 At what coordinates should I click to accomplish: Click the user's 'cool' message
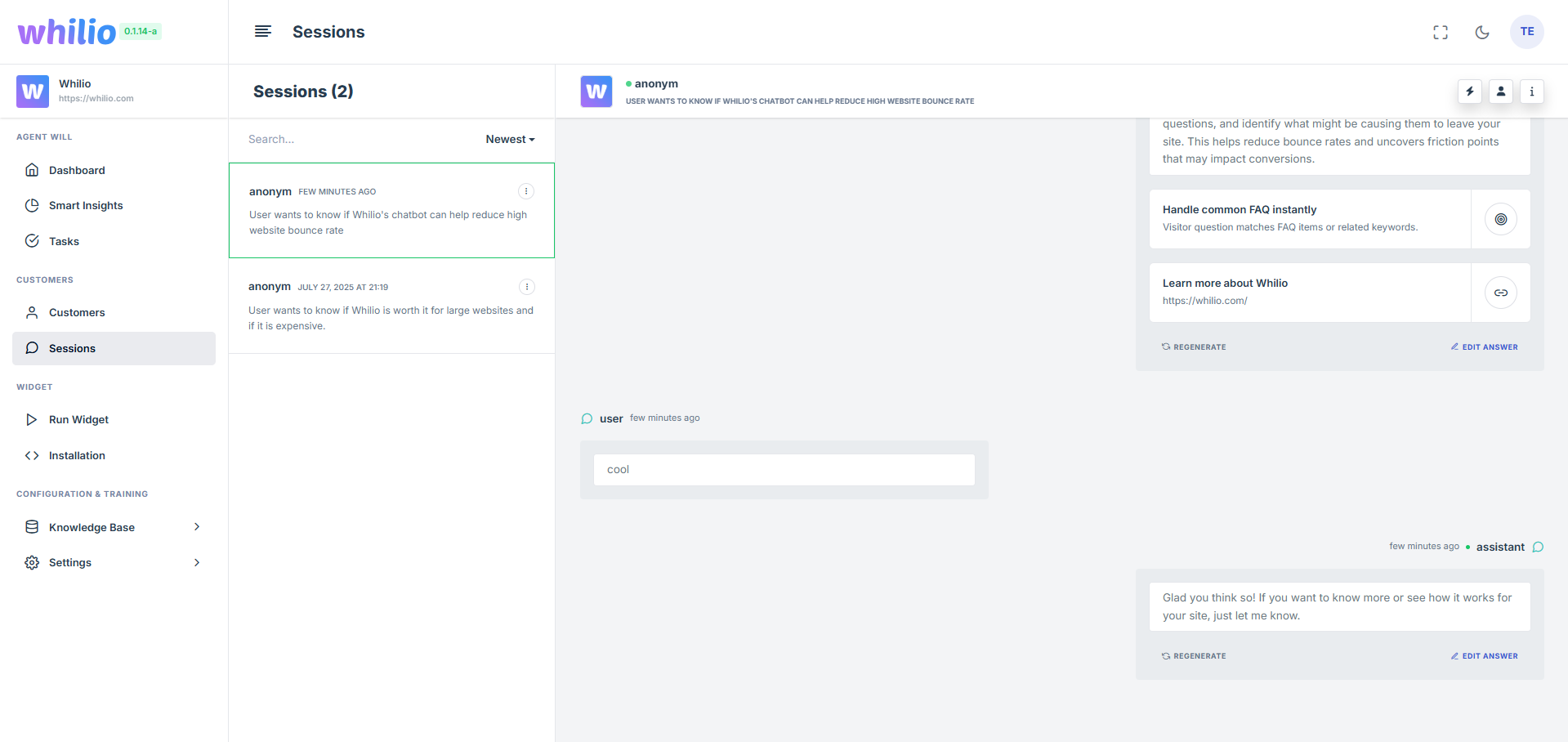coord(784,470)
